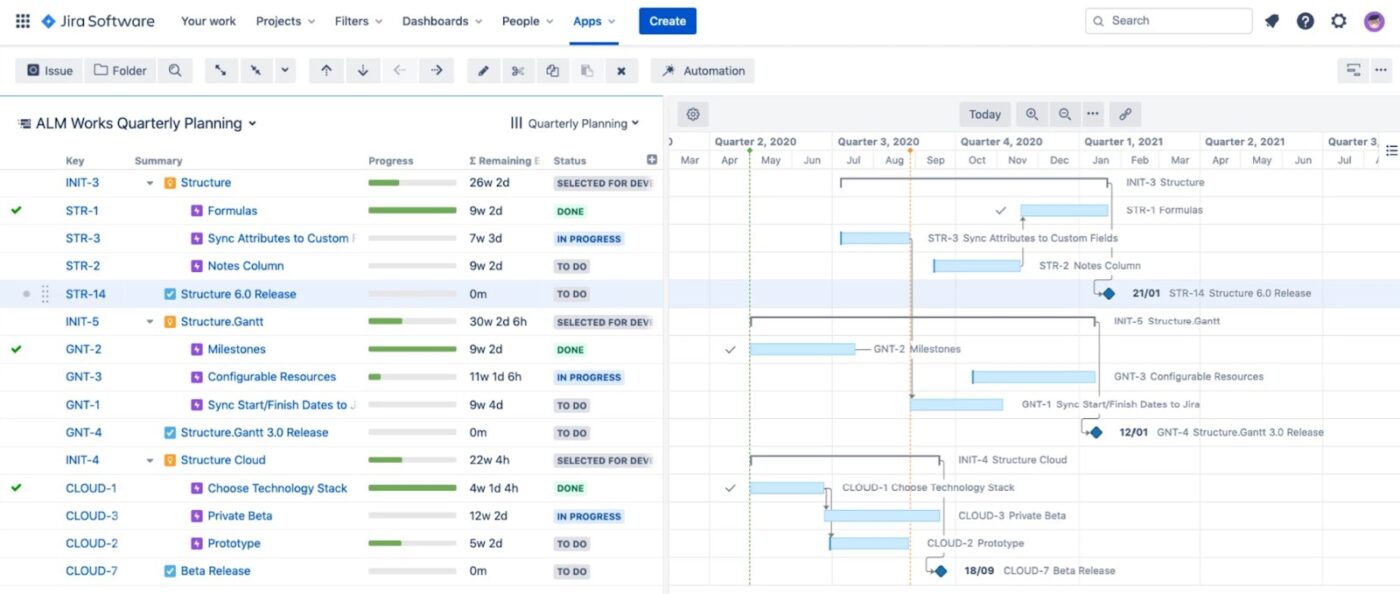This screenshot has height=594, width=1400.
Task: Click the progress bar of GNT-3 row
Action: tap(412, 377)
